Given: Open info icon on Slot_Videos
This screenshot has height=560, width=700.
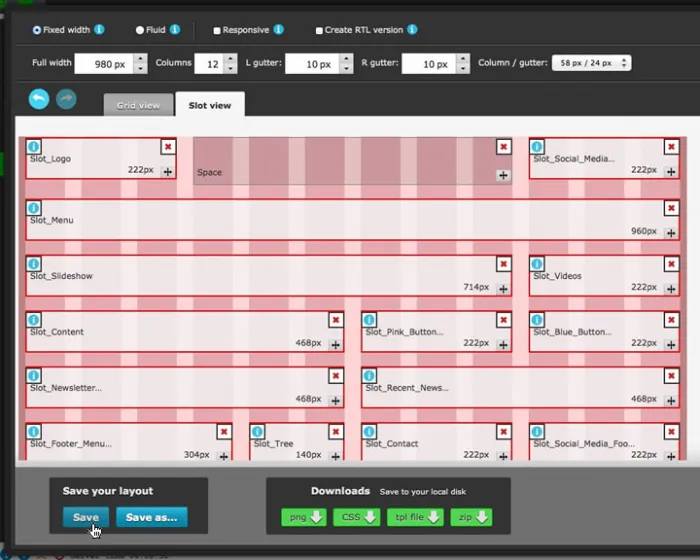Looking at the screenshot, I should click(538, 264).
